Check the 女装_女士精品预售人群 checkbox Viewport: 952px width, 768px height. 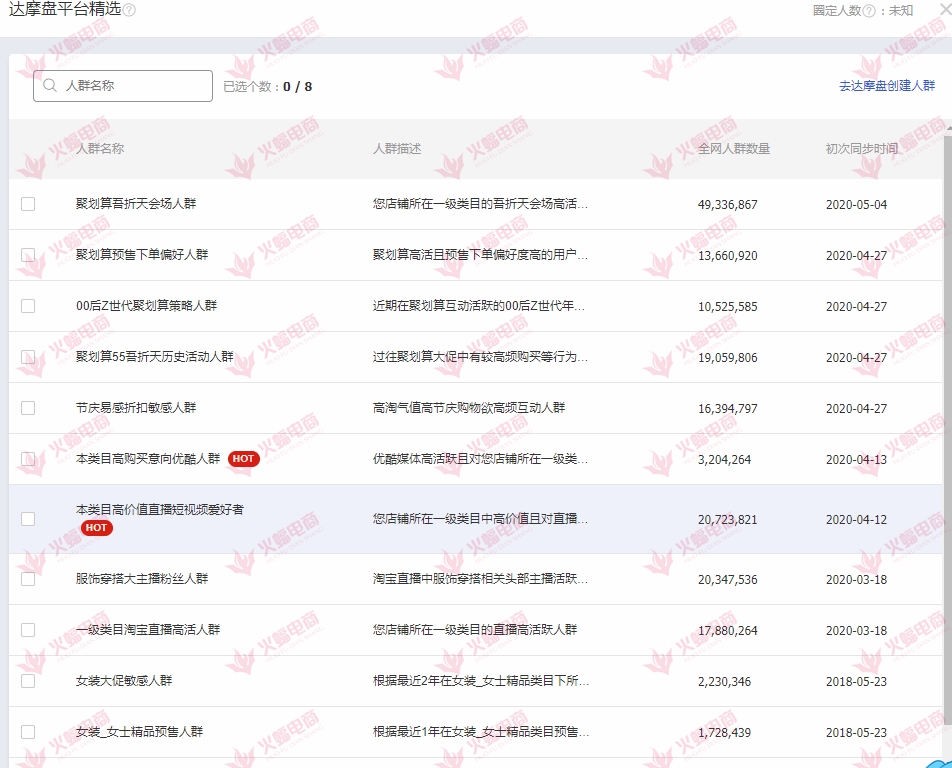tap(28, 732)
